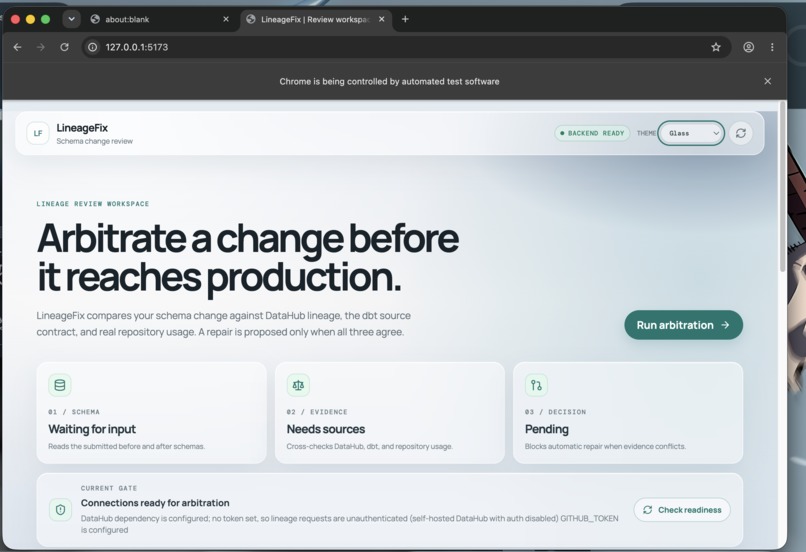The height and width of the screenshot is (552, 806).
Task: Click the page's vertical scrollbar
Action: click(783, 186)
